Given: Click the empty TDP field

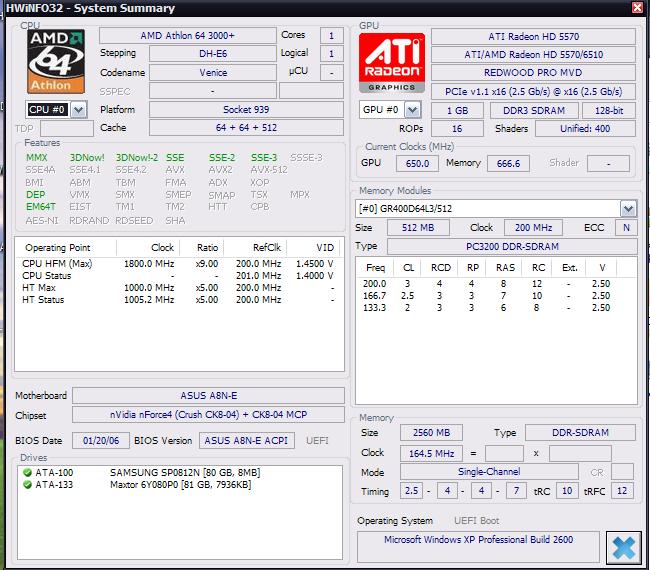Looking at the screenshot, I should click(x=67, y=129).
